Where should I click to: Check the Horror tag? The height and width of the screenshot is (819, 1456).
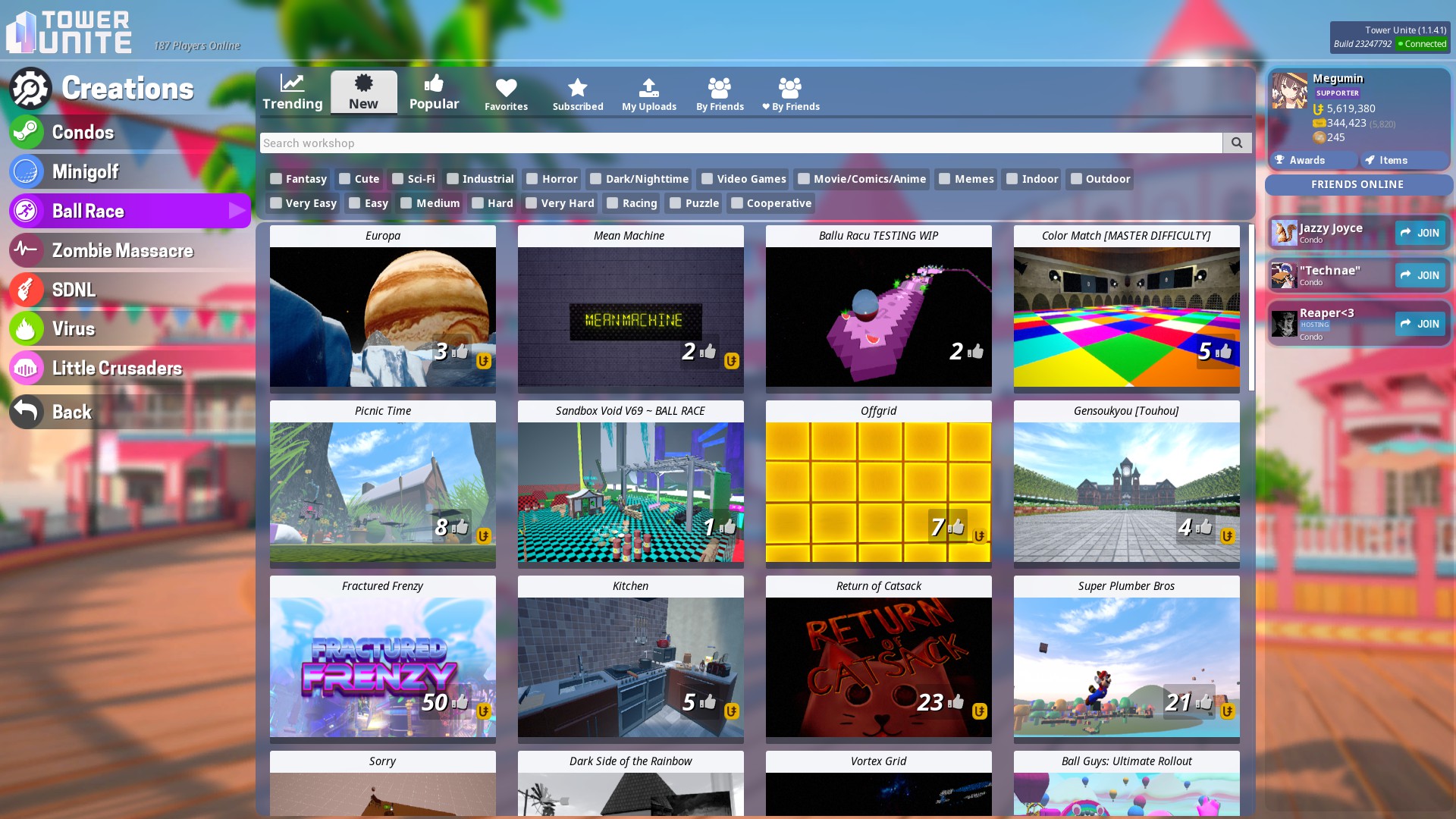click(x=532, y=179)
